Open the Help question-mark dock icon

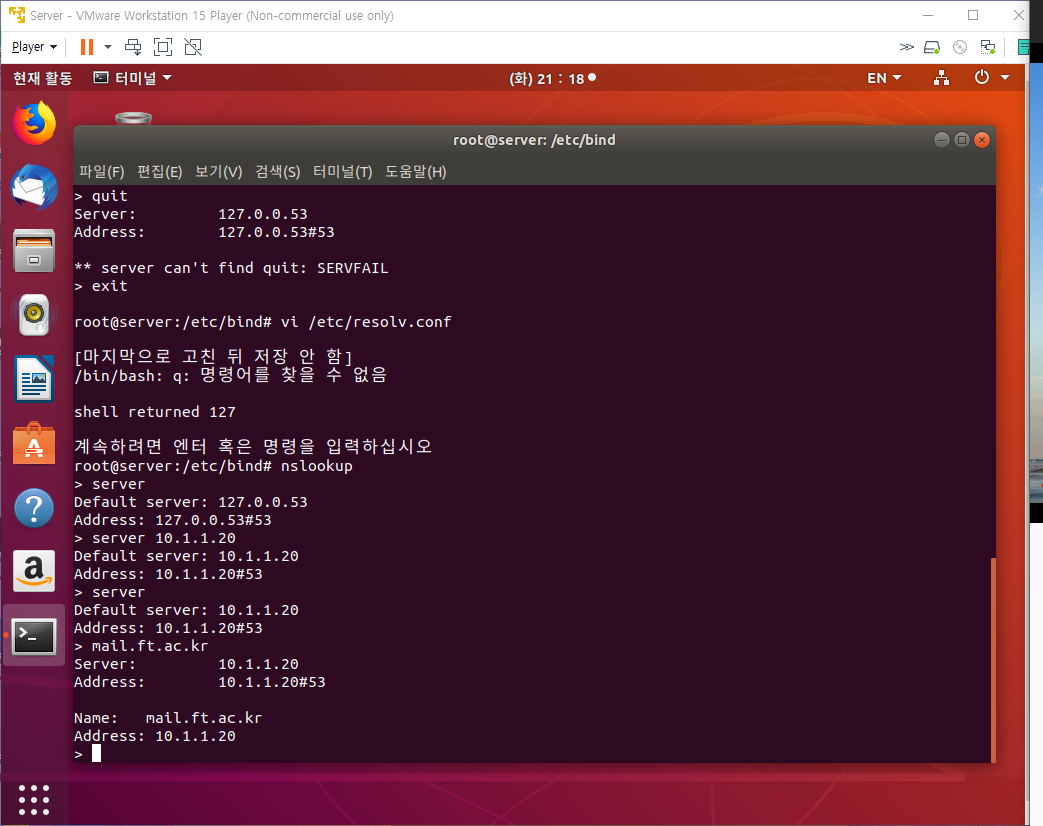[34, 508]
